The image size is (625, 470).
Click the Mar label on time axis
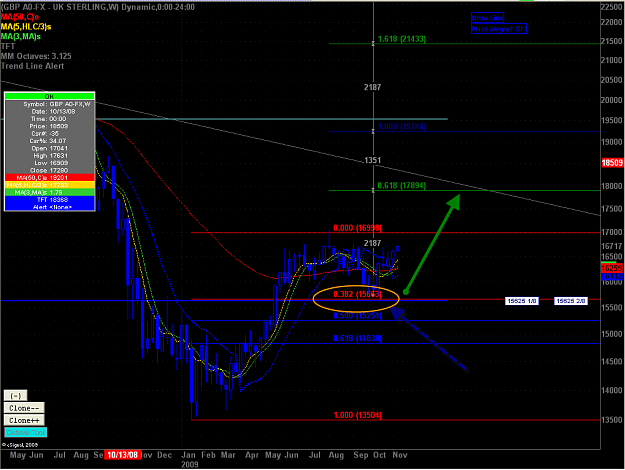click(228, 455)
